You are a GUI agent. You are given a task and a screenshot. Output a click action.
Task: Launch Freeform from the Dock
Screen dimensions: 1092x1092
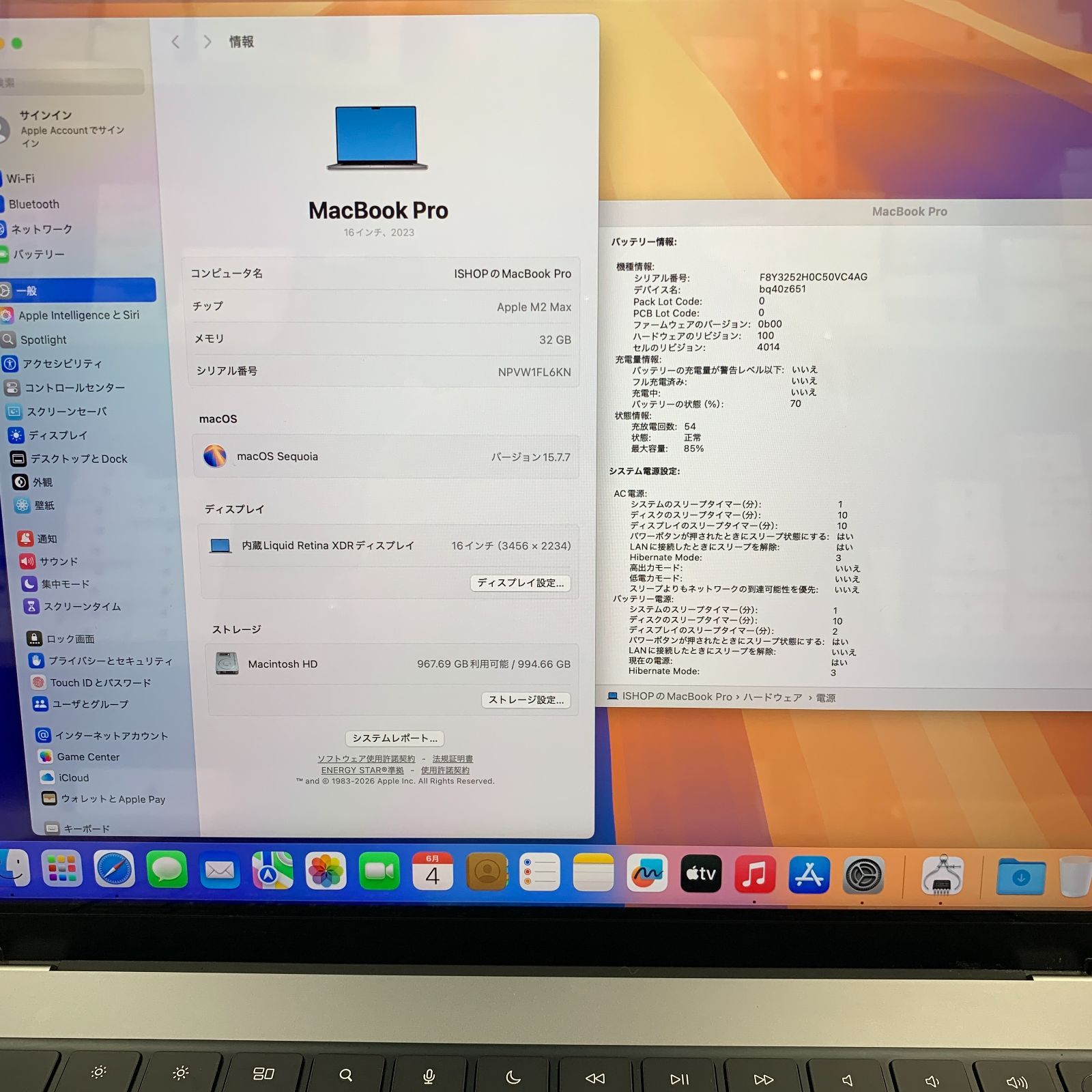[x=647, y=874]
